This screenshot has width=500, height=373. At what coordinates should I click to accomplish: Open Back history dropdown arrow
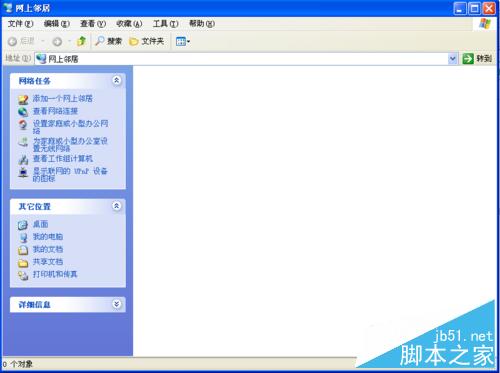tap(43, 42)
